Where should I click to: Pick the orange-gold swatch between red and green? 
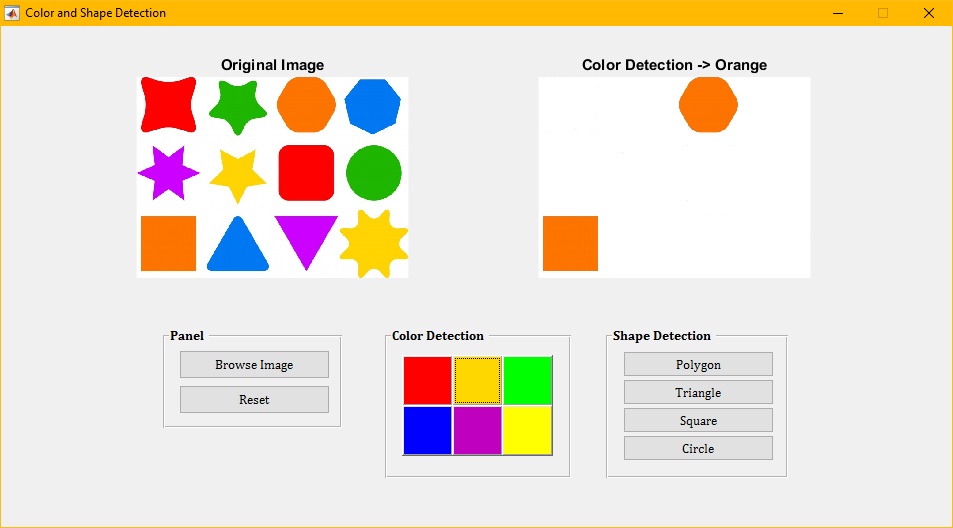(477, 380)
